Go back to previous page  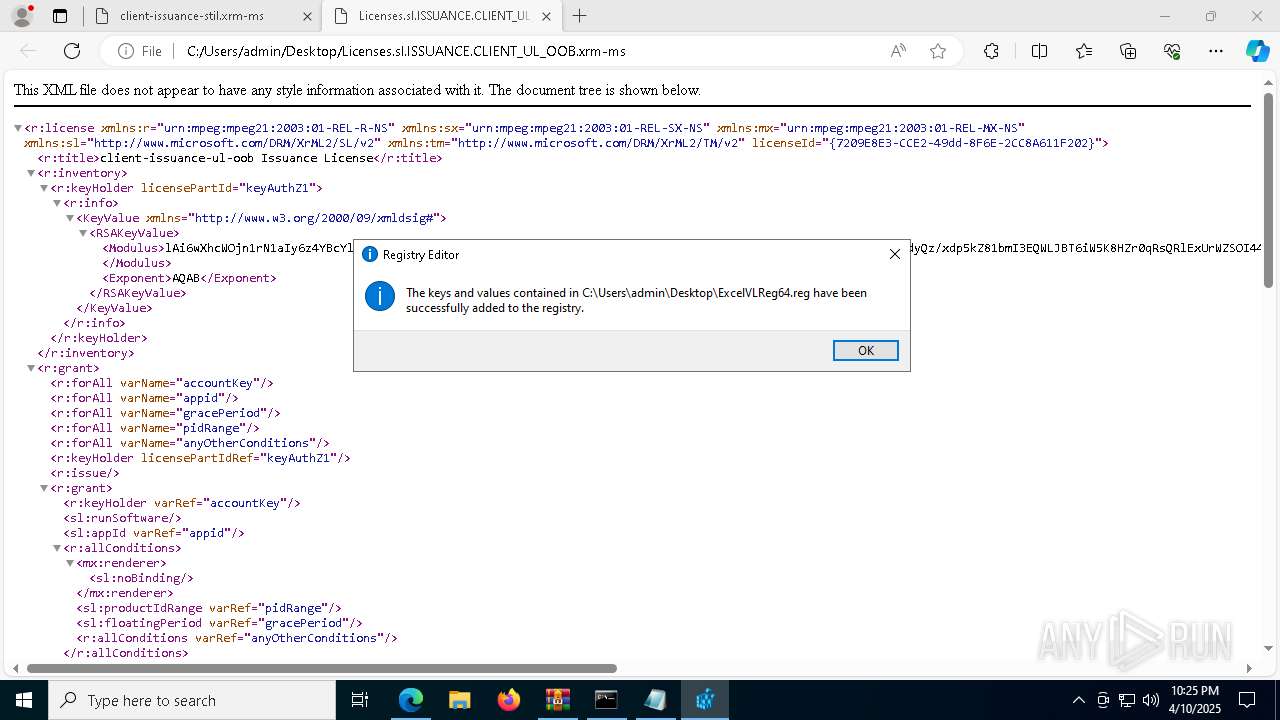[28, 51]
